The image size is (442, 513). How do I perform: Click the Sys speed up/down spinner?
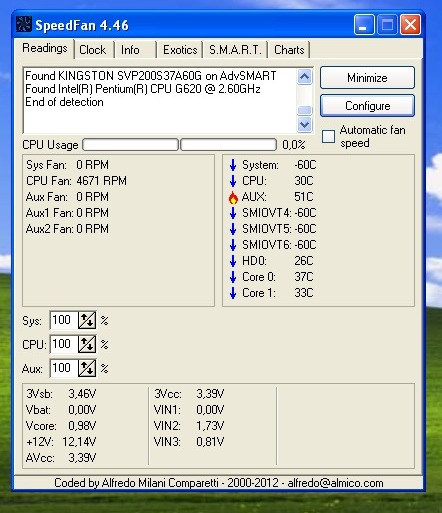click(x=87, y=320)
